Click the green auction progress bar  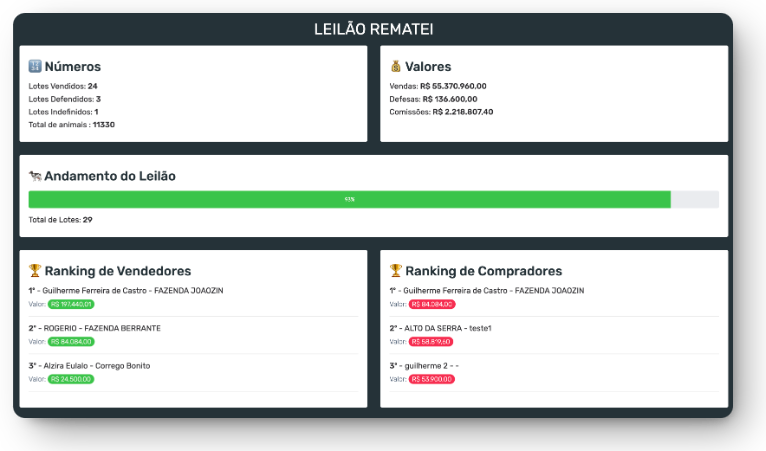[x=349, y=199]
